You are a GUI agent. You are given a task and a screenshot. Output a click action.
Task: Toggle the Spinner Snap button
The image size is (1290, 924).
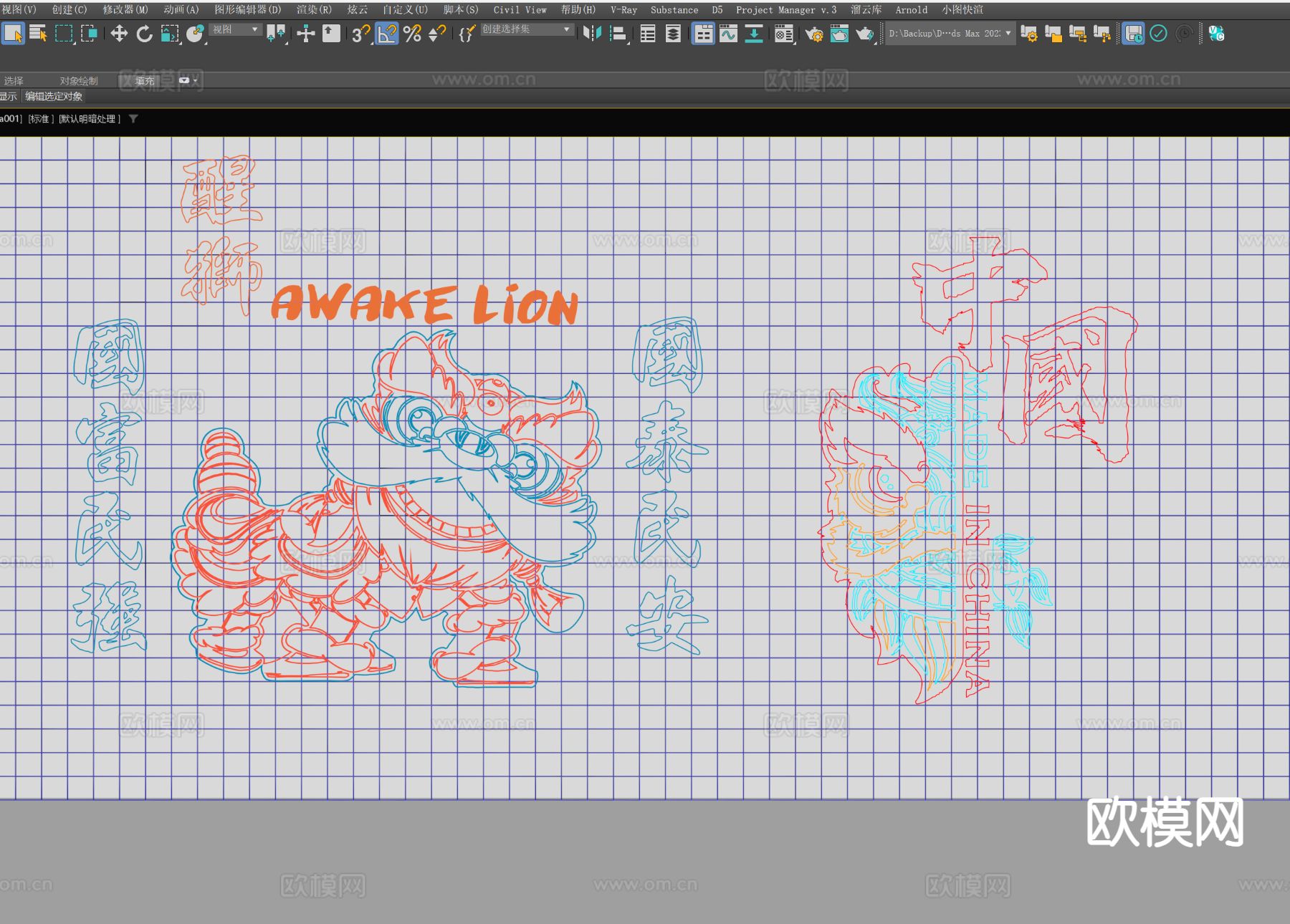click(436, 34)
